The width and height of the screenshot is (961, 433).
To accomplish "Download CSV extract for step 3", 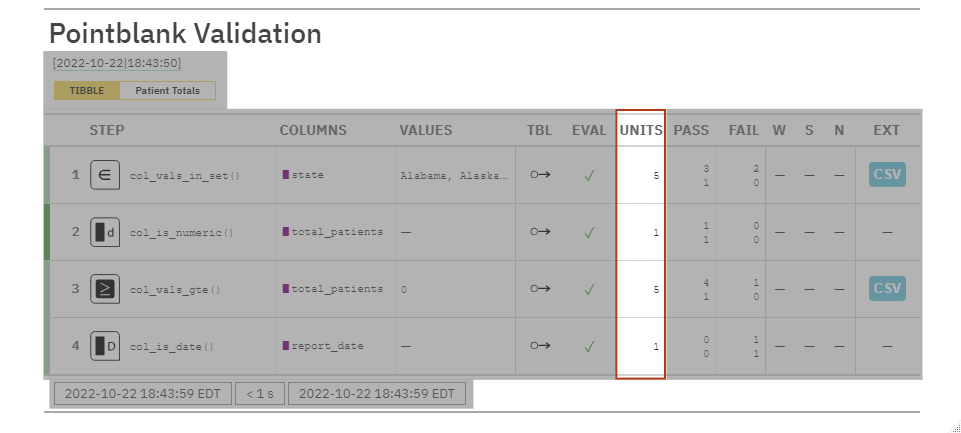I will coord(886,290).
